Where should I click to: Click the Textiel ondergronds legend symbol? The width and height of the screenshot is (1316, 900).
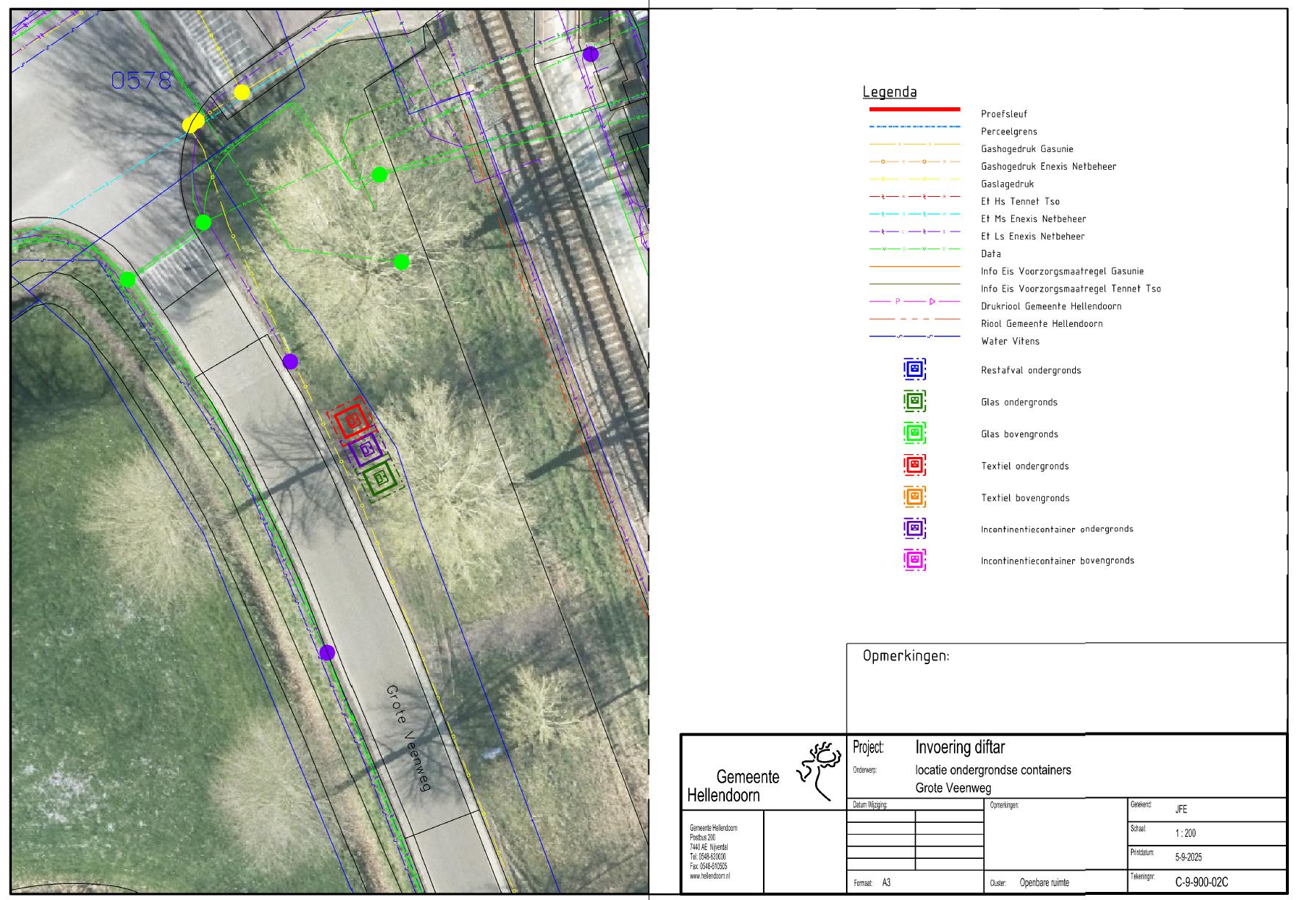click(x=914, y=465)
